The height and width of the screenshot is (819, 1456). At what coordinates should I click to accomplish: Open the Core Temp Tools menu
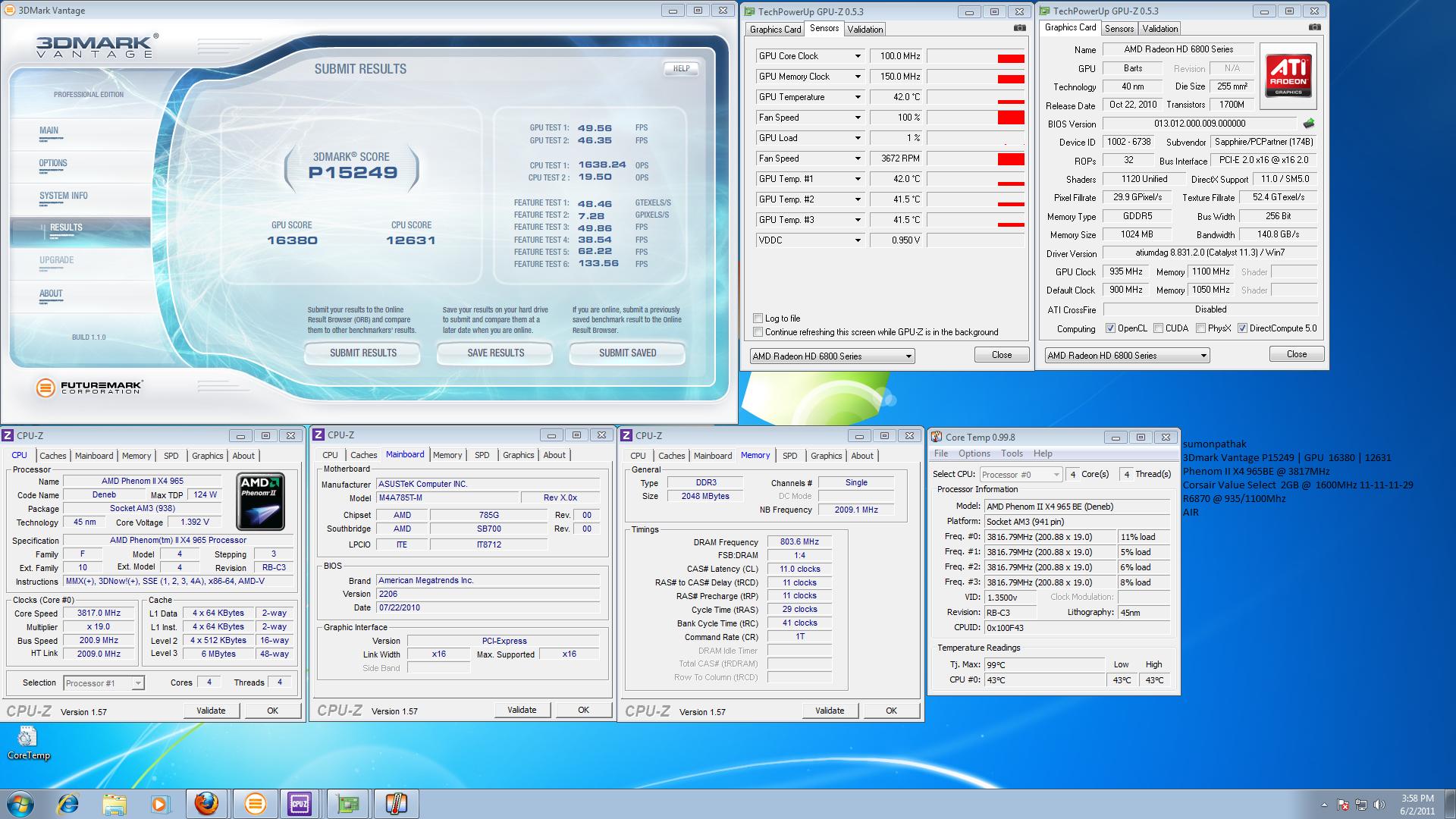point(1012,453)
